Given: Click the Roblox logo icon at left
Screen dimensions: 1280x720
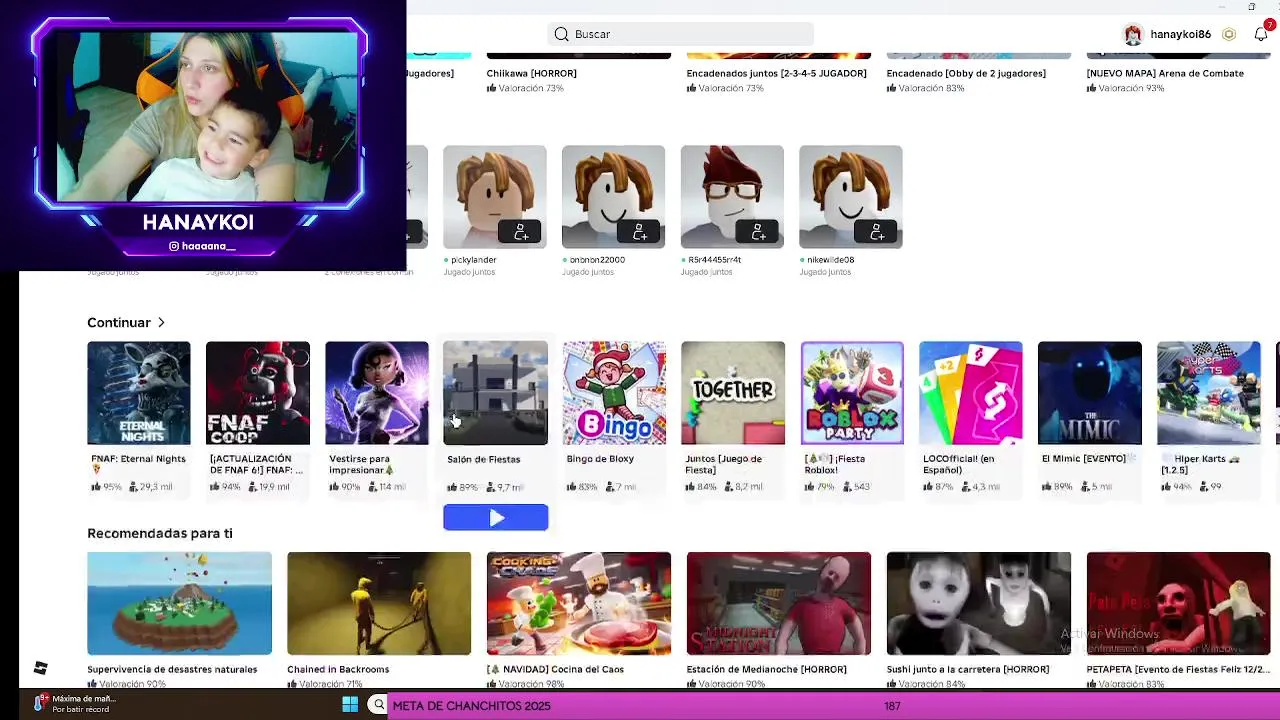Looking at the screenshot, I should point(41,668).
